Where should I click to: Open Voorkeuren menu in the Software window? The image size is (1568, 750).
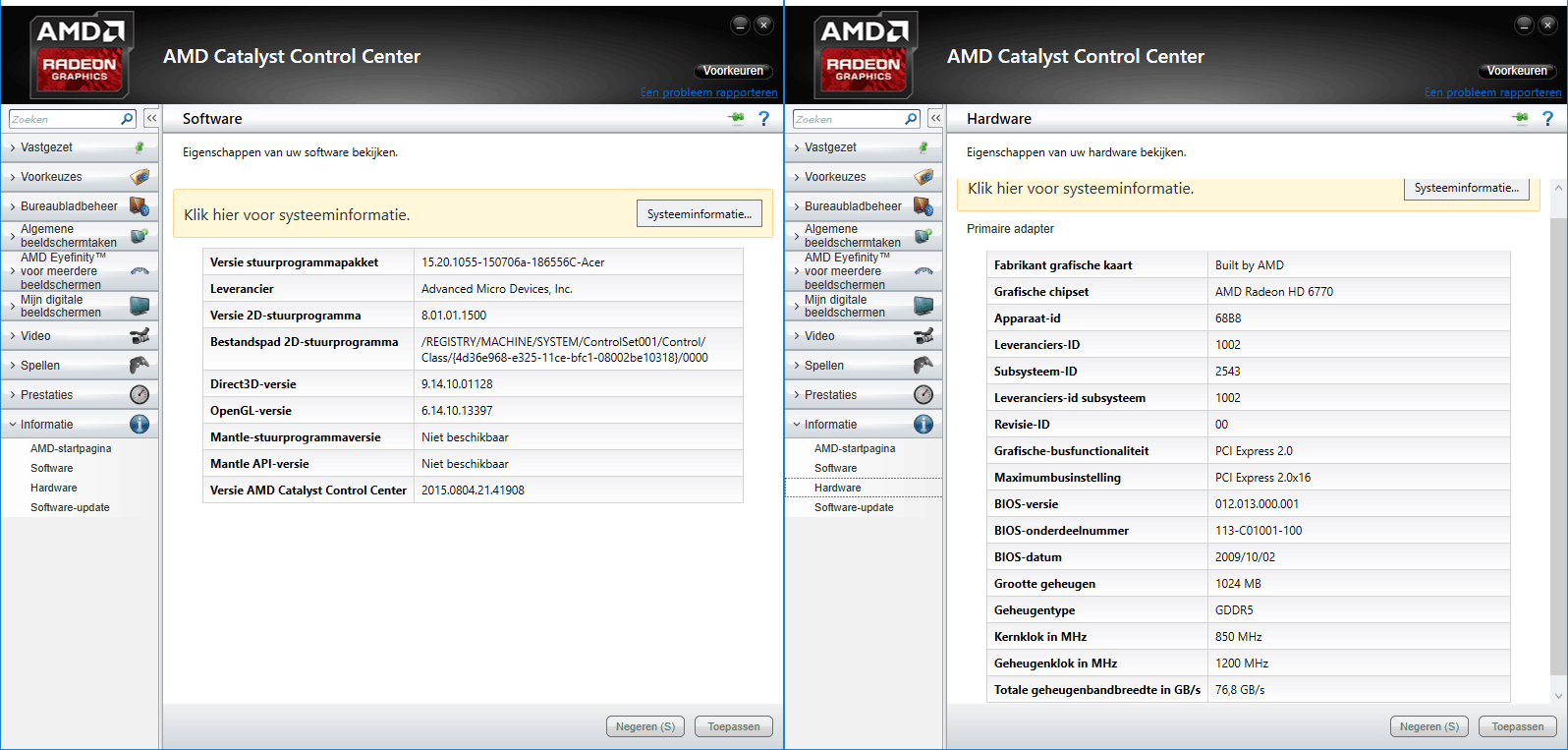click(733, 71)
